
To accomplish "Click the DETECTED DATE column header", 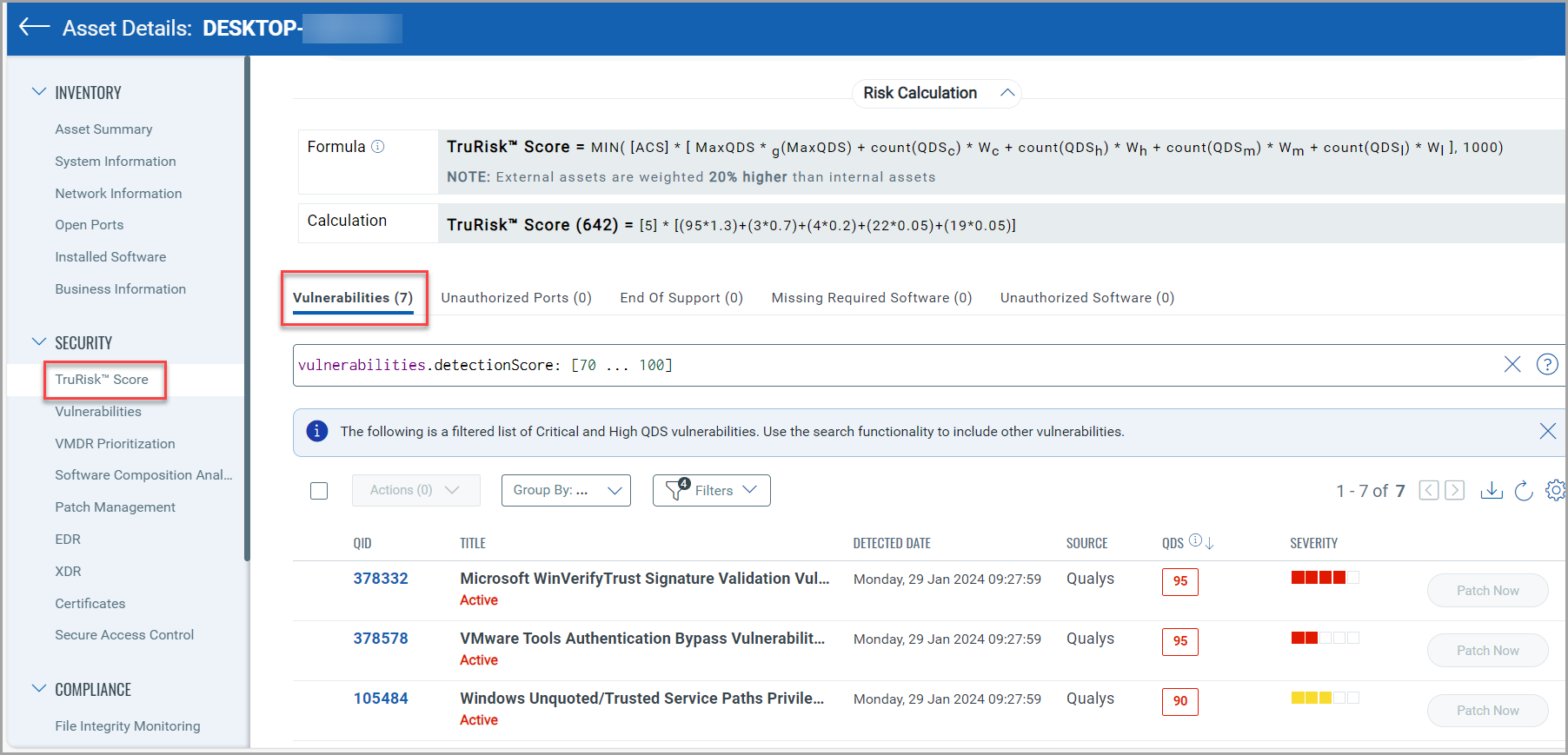I will (x=892, y=543).
